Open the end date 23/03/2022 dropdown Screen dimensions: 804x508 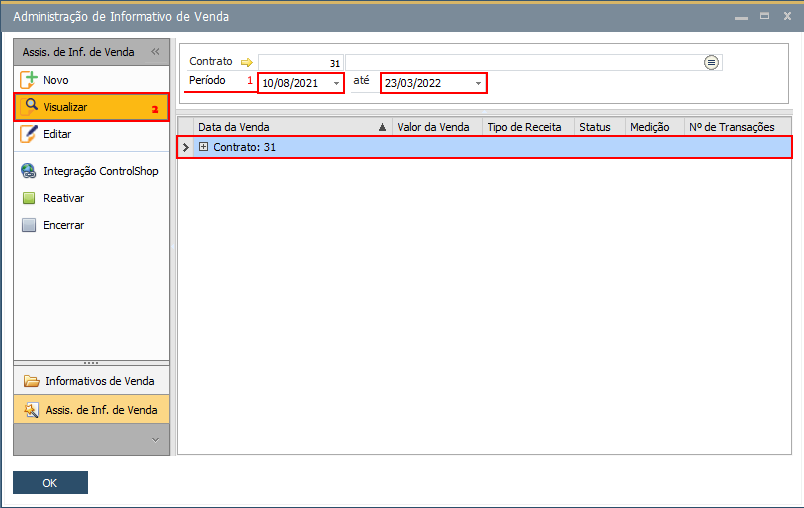(x=478, y=83)
